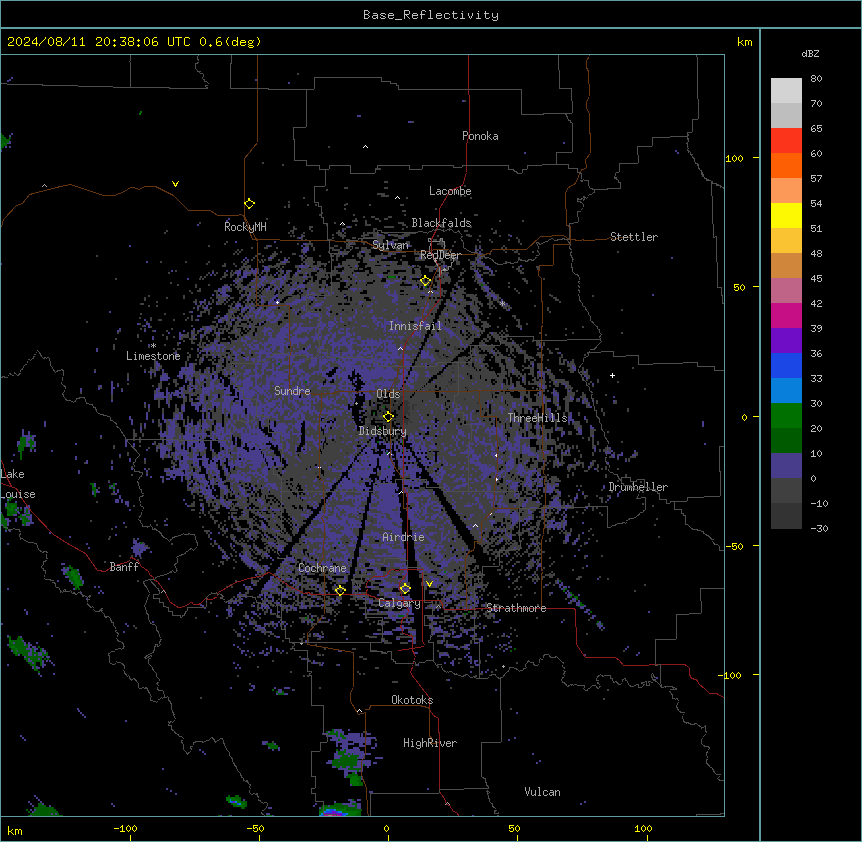Click the Banff label
The width and height of the screenshot is (862, 842).
click(124, 567)
